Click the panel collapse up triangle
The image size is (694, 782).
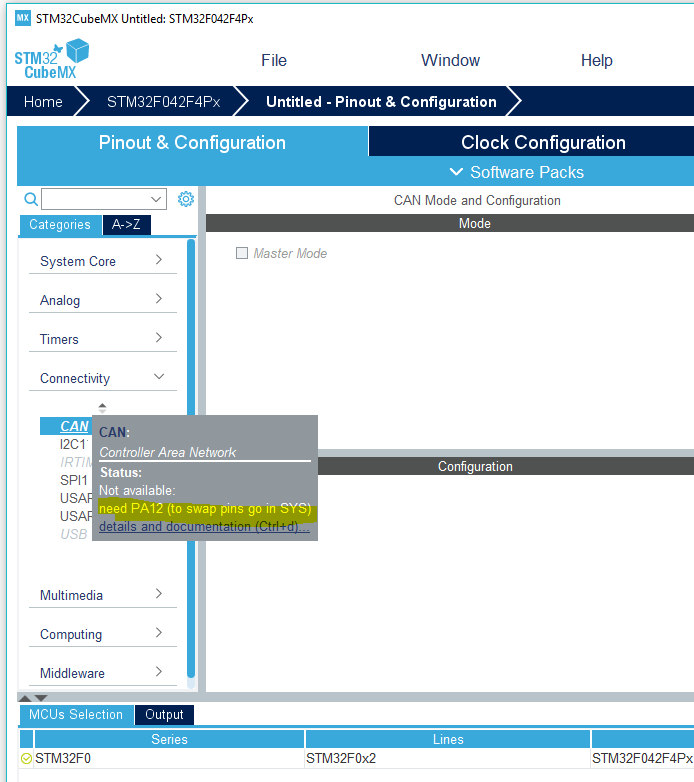(x=25, y=698)
